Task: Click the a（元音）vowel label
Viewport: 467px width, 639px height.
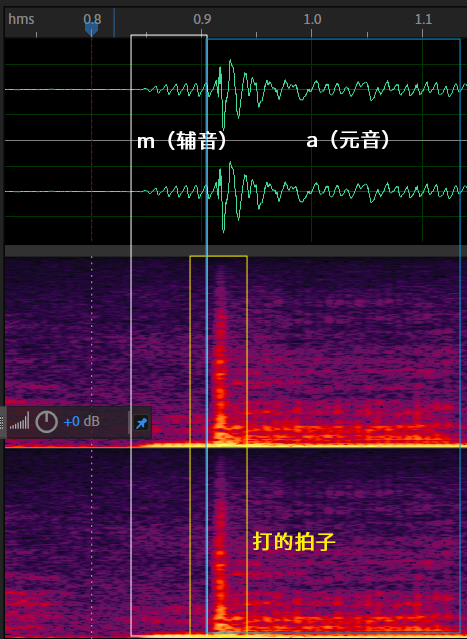Action: pos(348,141)
